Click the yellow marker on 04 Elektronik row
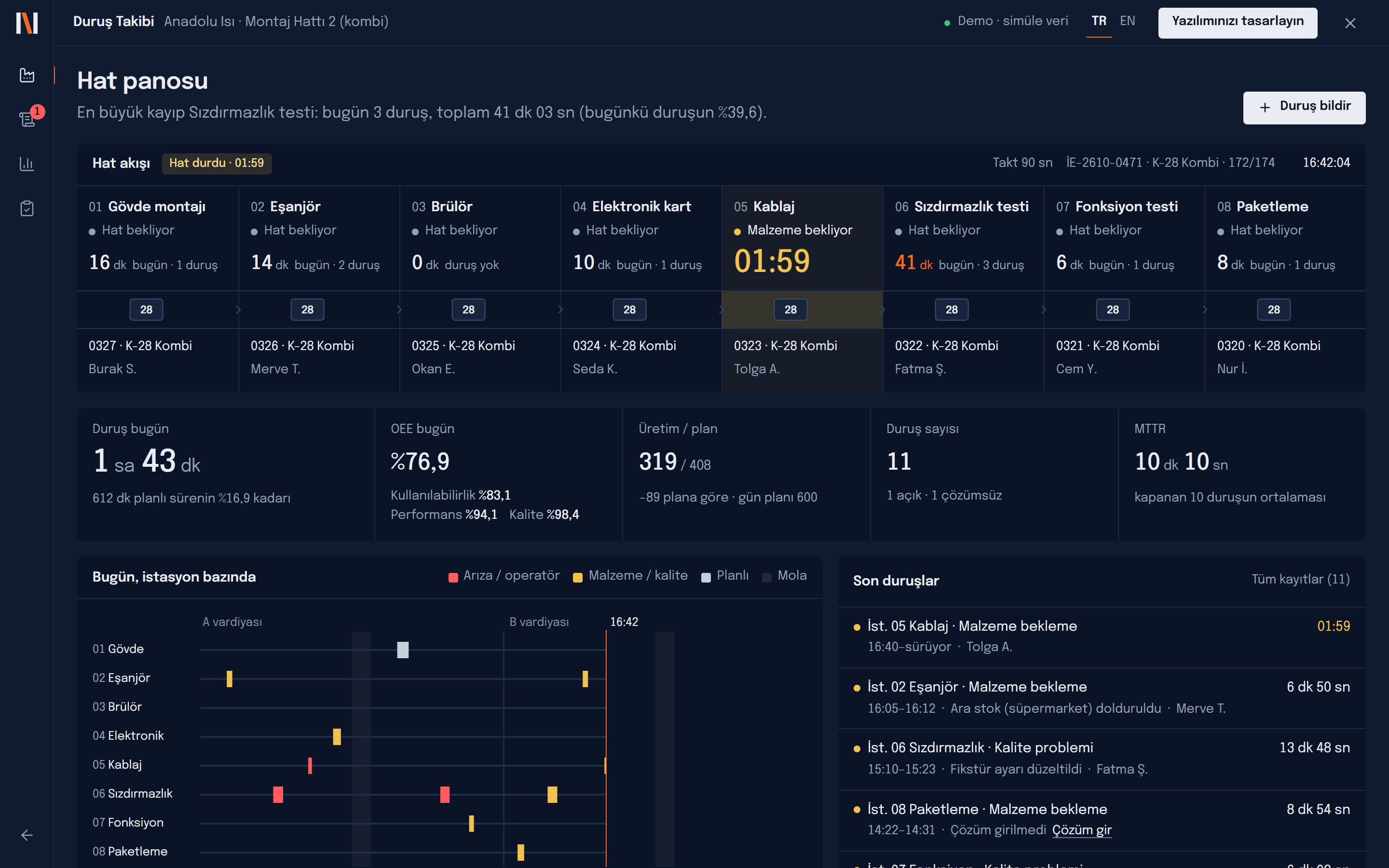Image resolution: width=1389 pixels, height=868 pixels. click(337, 736)
